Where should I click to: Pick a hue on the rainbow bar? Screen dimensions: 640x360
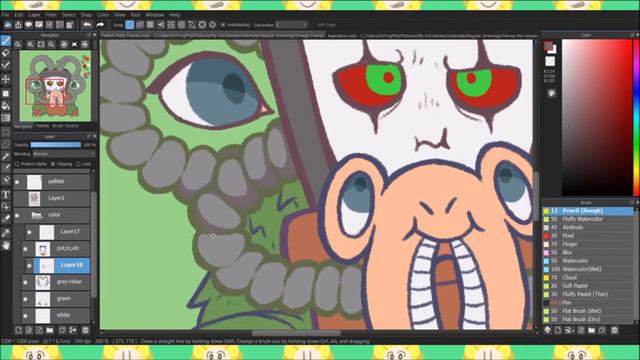tap(637, 118)
